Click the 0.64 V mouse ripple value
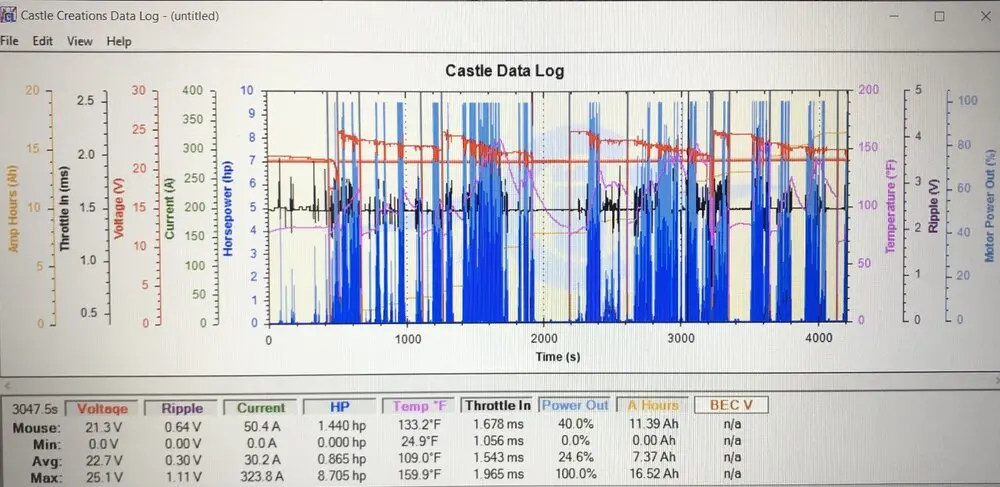This screenshot has width=1000, height=487. tap(183, 426)
